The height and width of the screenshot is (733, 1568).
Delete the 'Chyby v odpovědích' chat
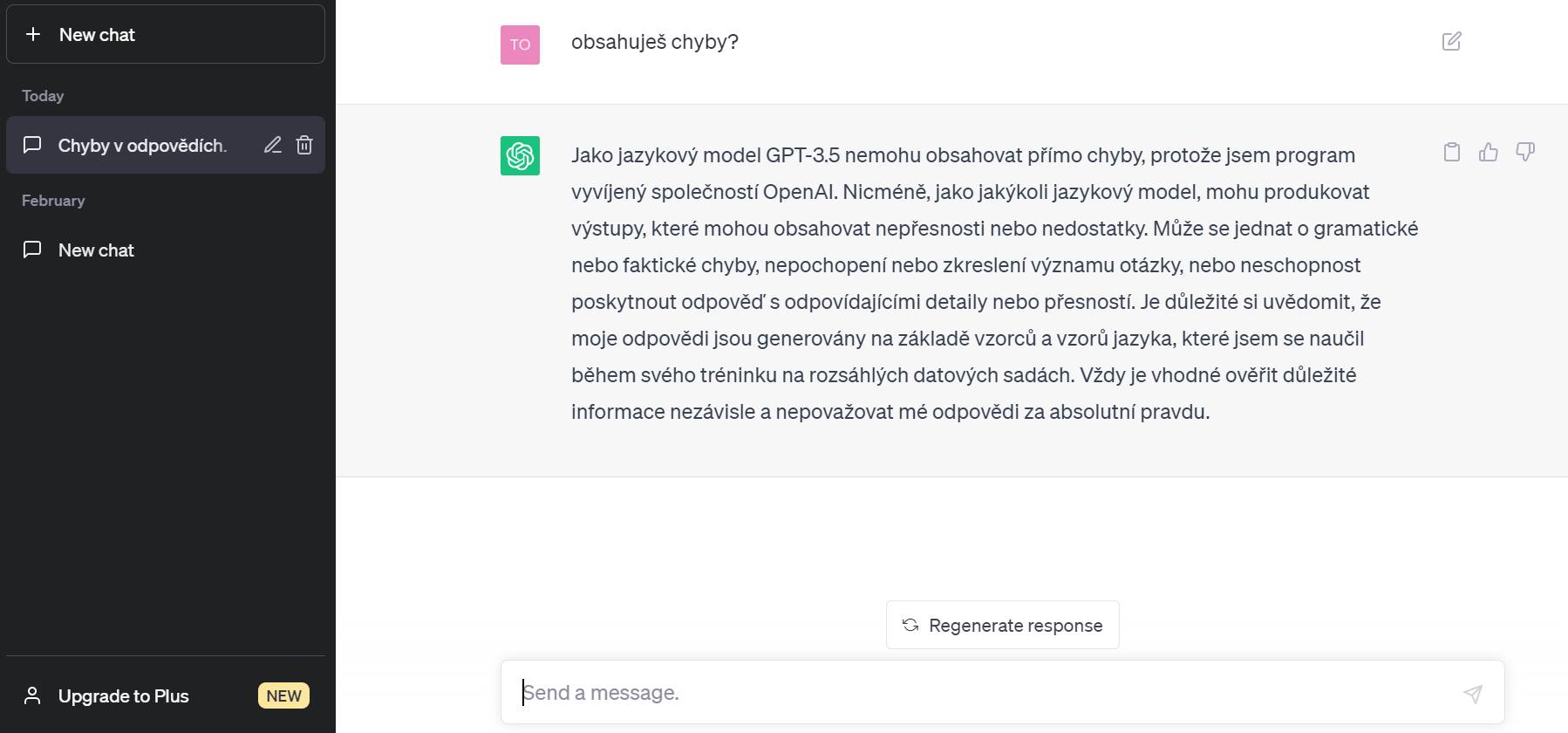point(304,145)
